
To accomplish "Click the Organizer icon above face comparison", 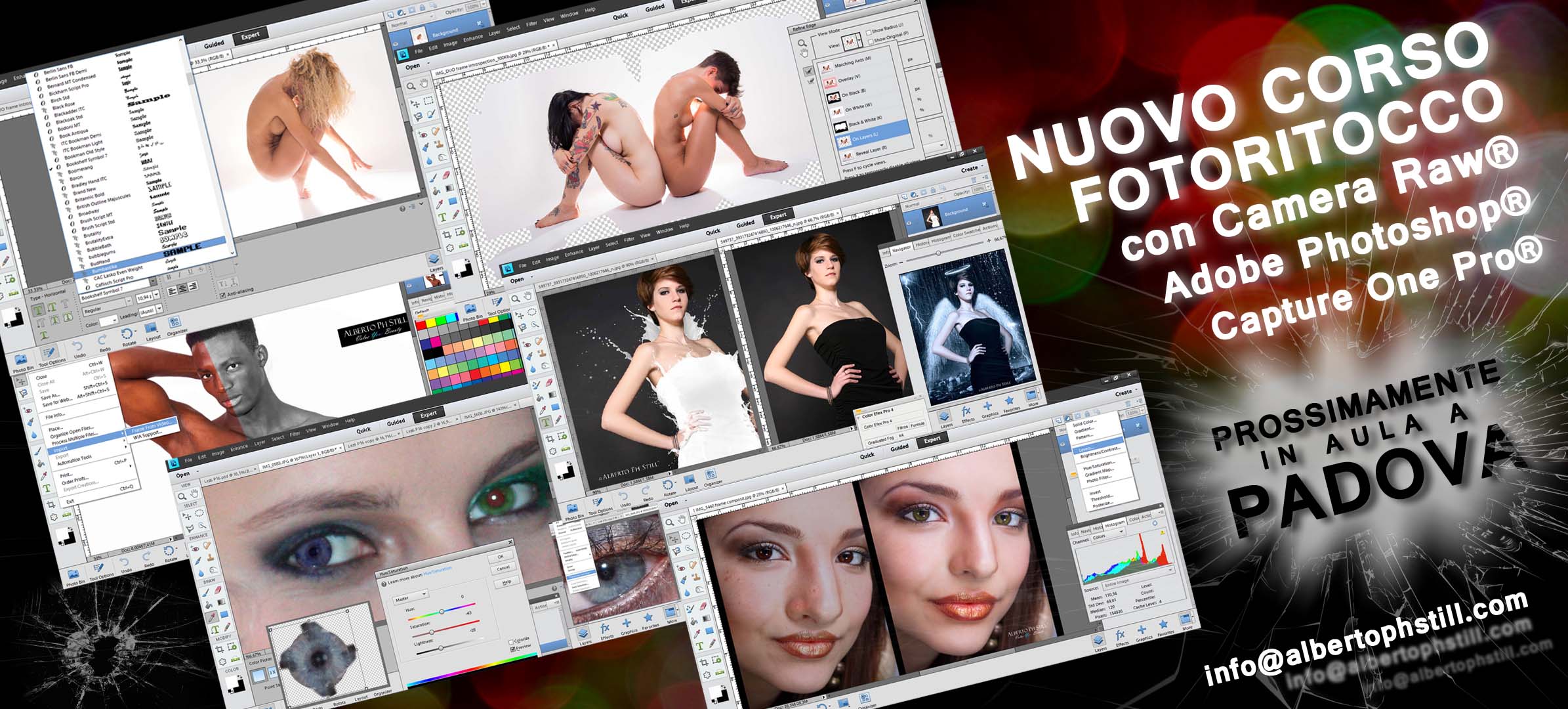I will tap(711, 475).
